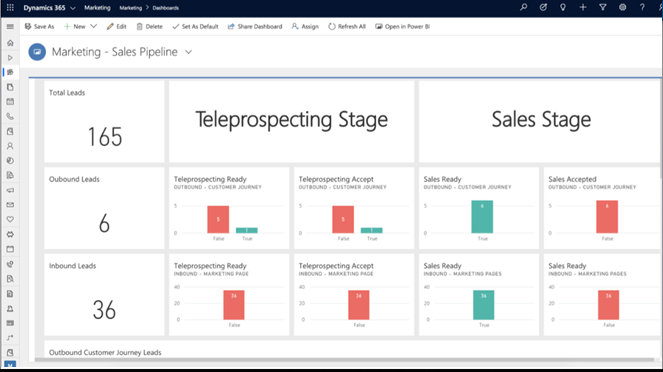Image resolution: width=663 pixels, height=372 pixels.
Task: Open the calendar sidebar icon below document
Action: (10, 102)
